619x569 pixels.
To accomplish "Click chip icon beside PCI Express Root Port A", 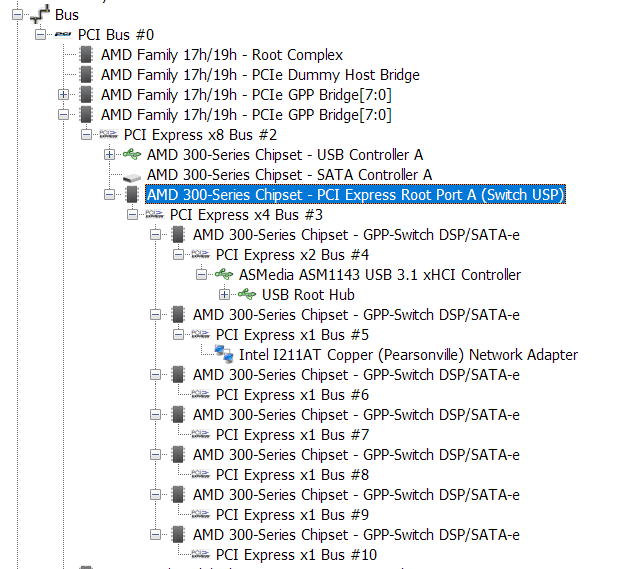I will [x=132, y=195].
